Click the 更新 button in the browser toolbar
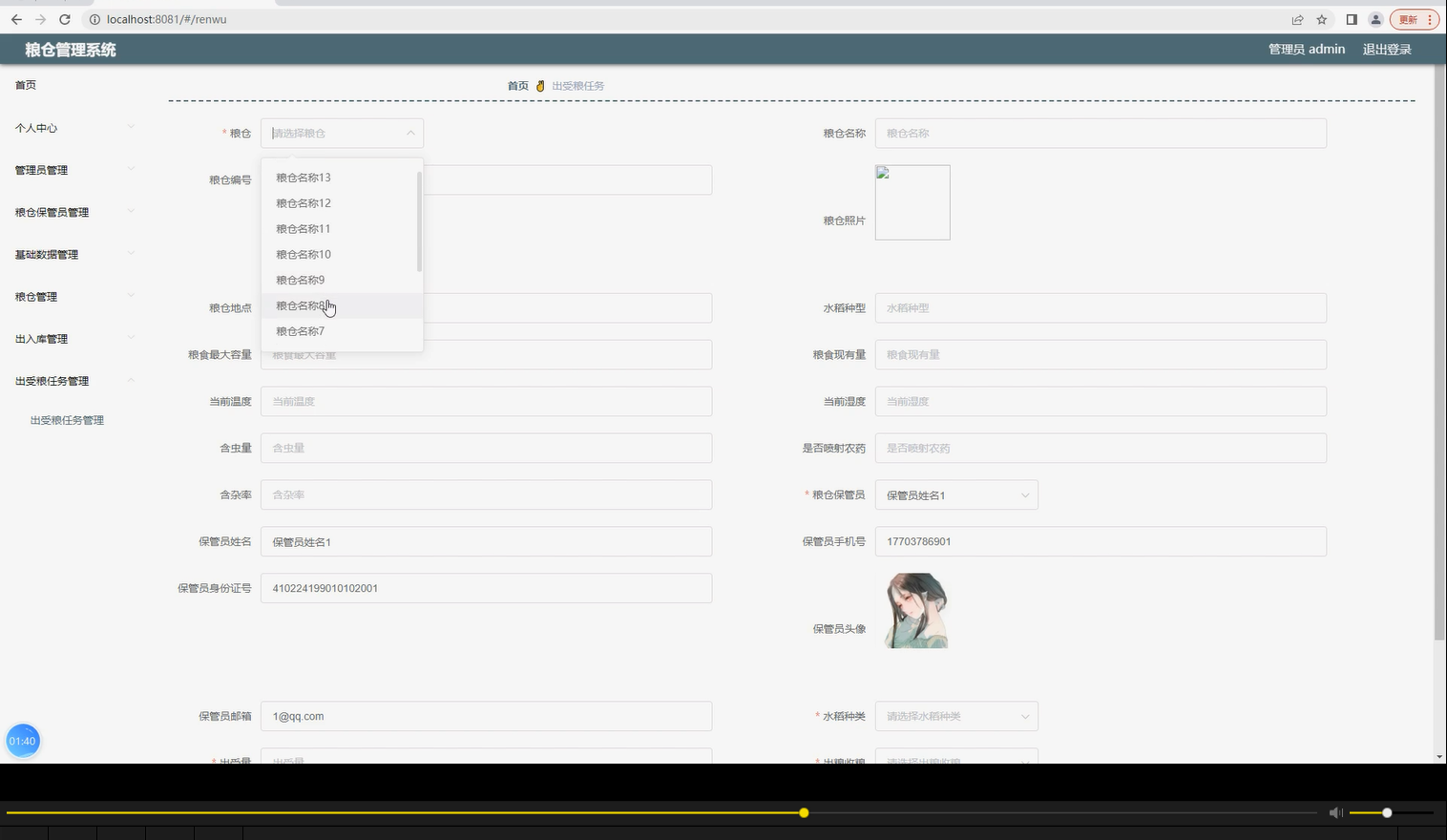 (x=1412, y=19)
